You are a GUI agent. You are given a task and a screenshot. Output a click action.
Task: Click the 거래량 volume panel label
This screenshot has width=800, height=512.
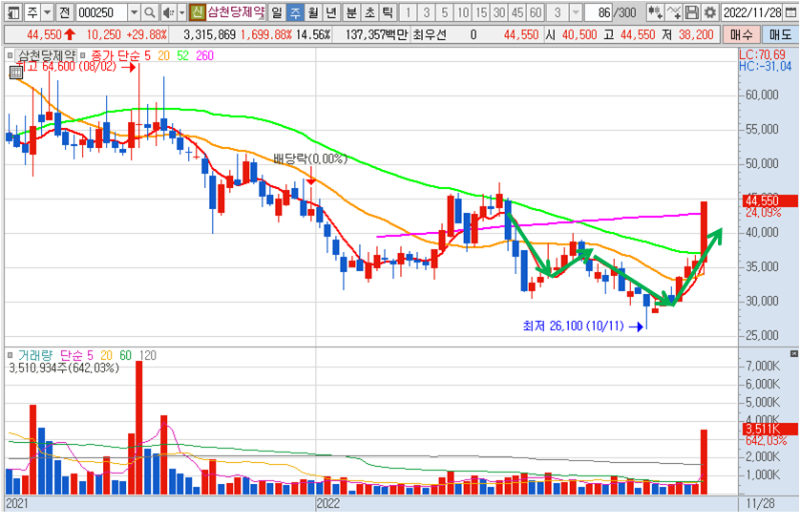point(35,355)
